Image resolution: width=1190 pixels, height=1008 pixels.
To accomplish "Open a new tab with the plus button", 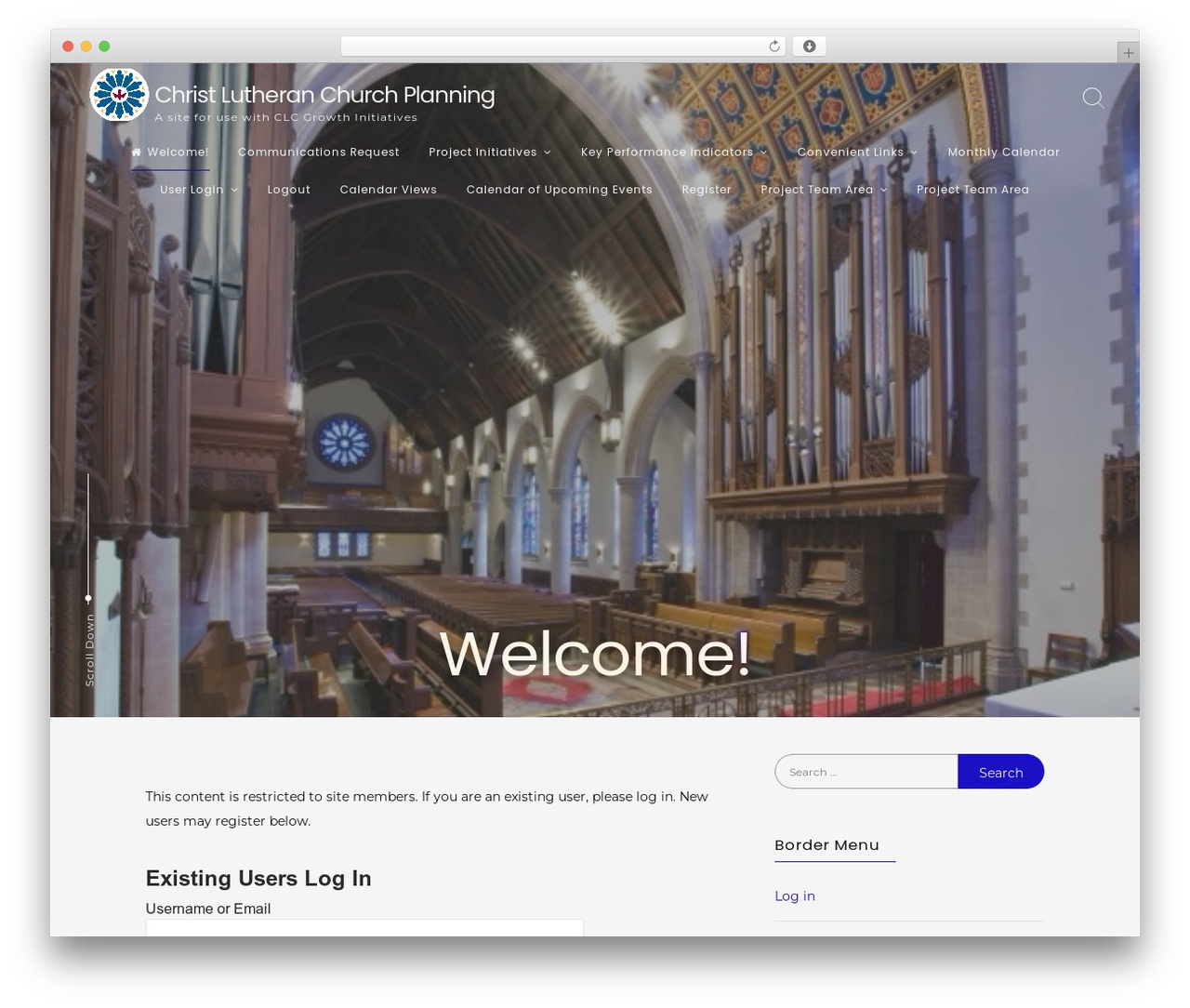I will tap(1128, 53).
